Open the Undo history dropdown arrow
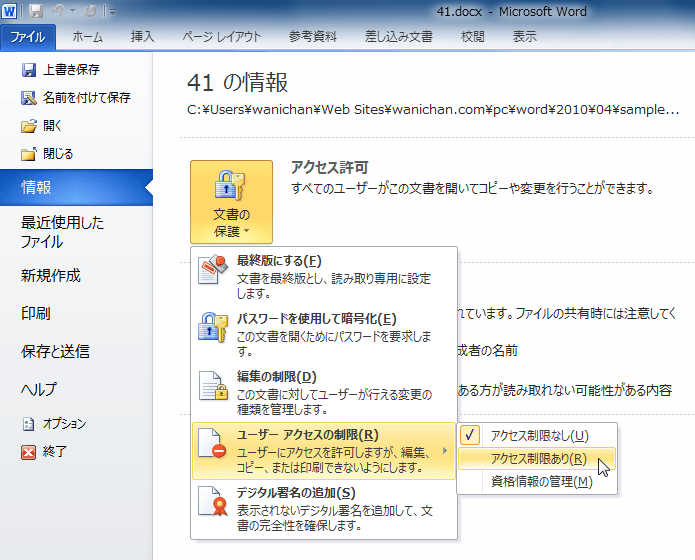The image size is (695, 560). tap(73, 11)
